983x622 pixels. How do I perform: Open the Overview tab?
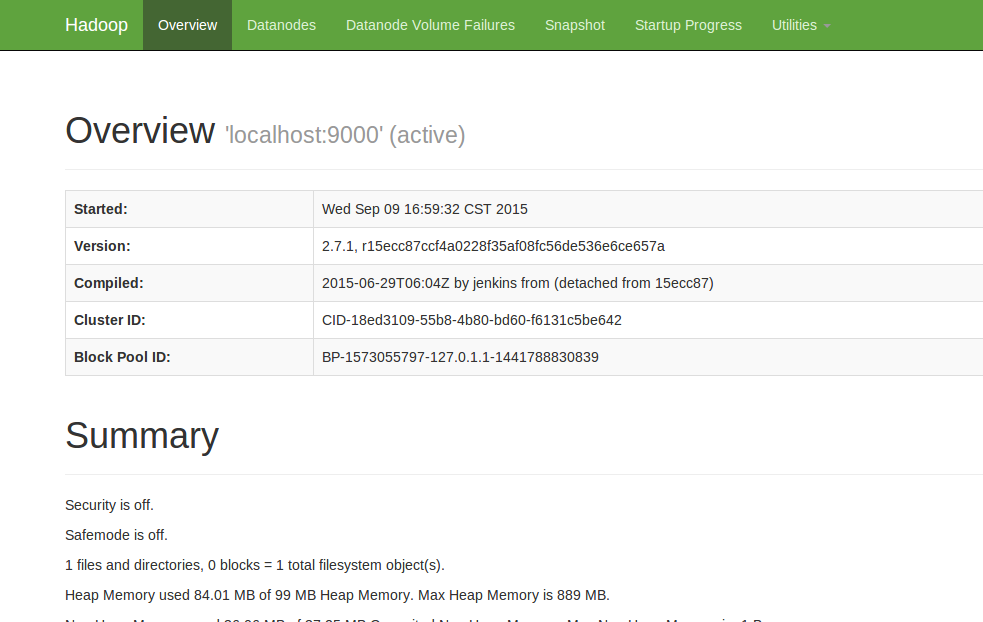[x=187, y=25]
